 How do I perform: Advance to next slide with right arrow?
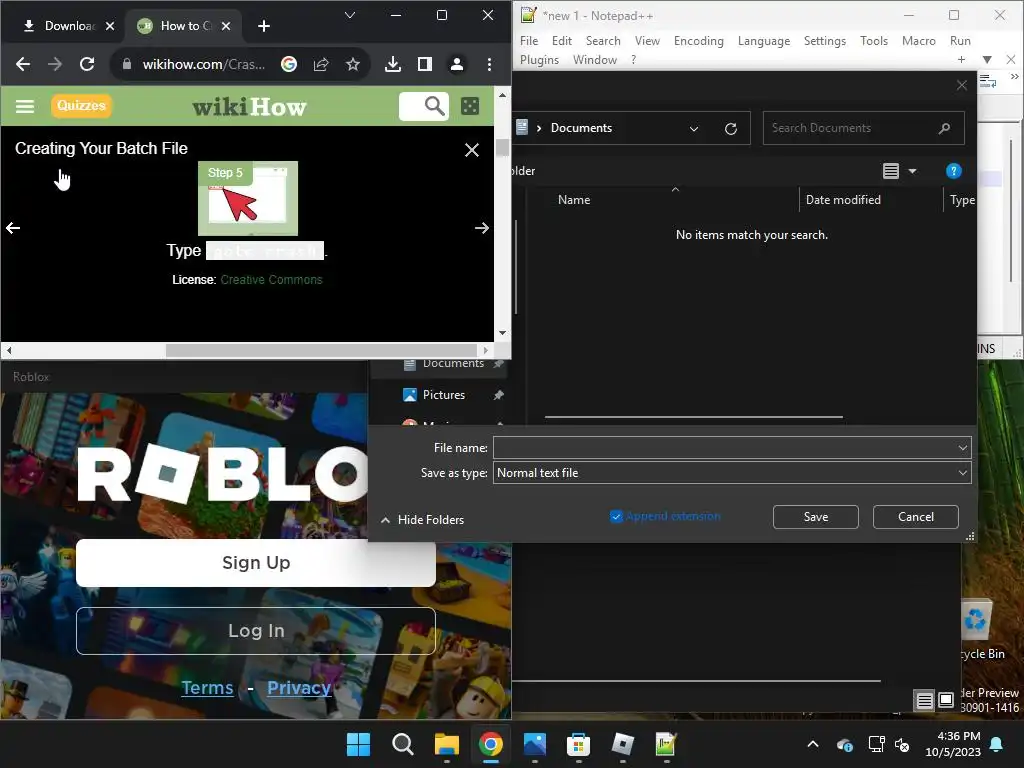point(482,228)
